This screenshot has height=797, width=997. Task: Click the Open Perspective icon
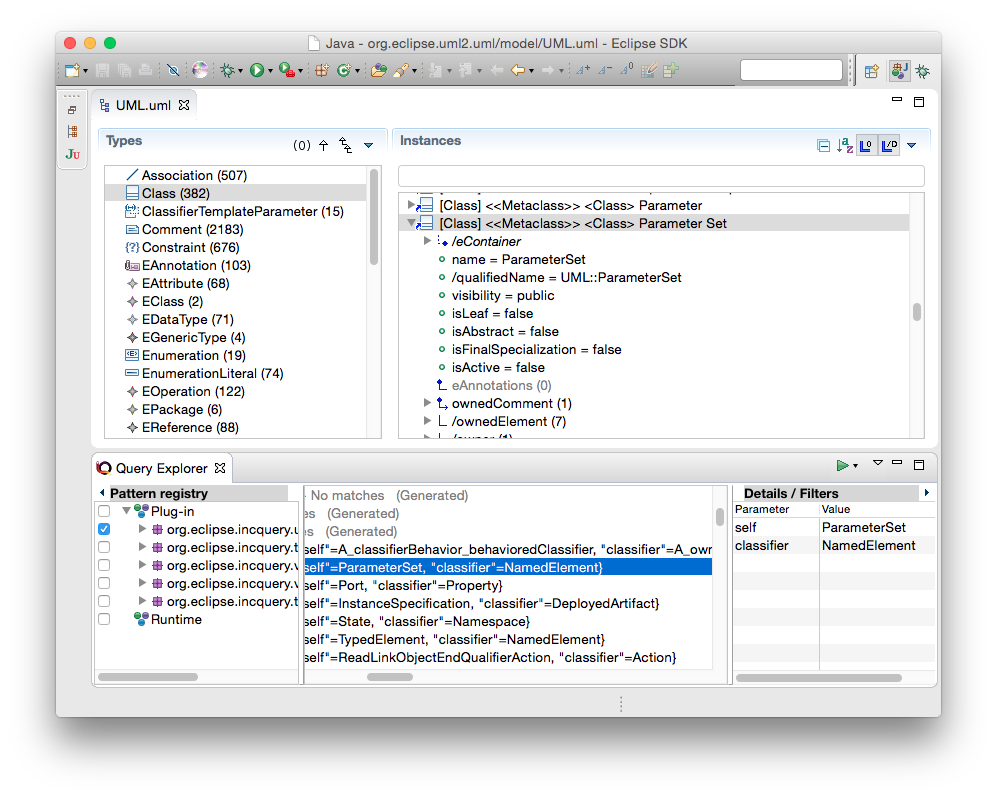tap(872, 71)
